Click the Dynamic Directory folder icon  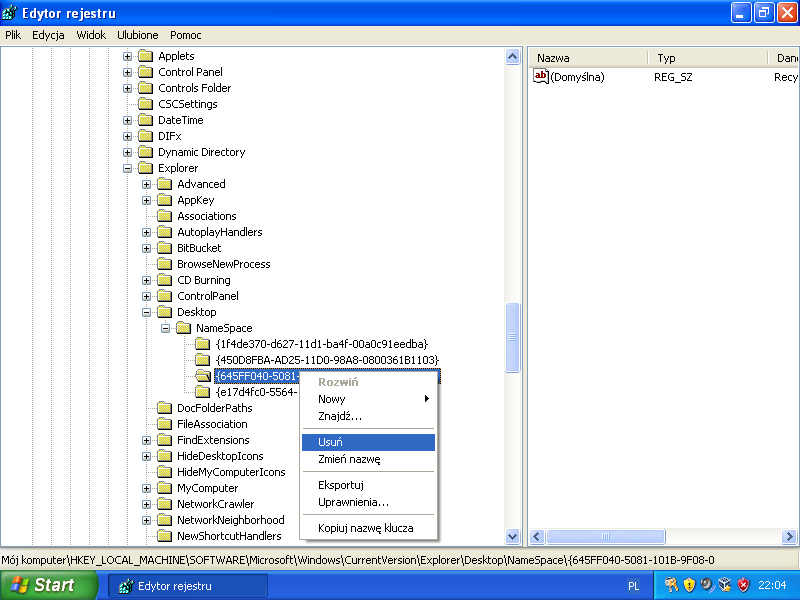[x=146, y=152]
